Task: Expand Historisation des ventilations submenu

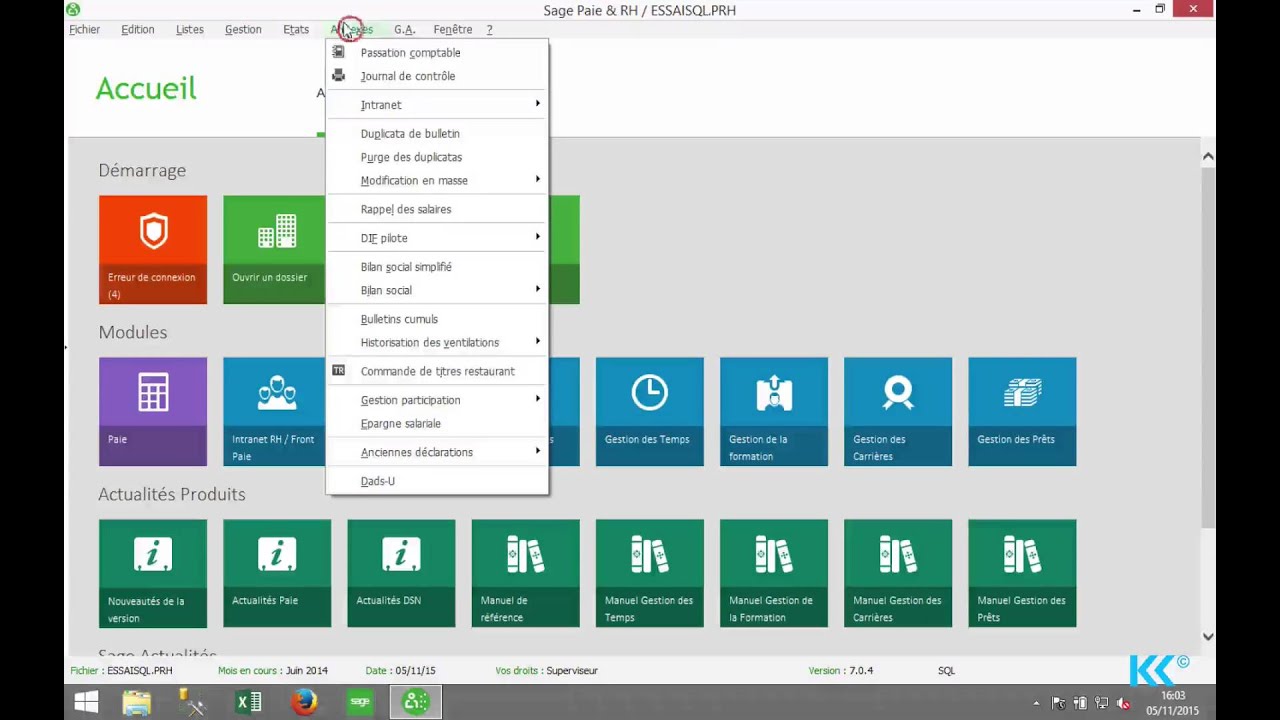Action: click(438, 343)
